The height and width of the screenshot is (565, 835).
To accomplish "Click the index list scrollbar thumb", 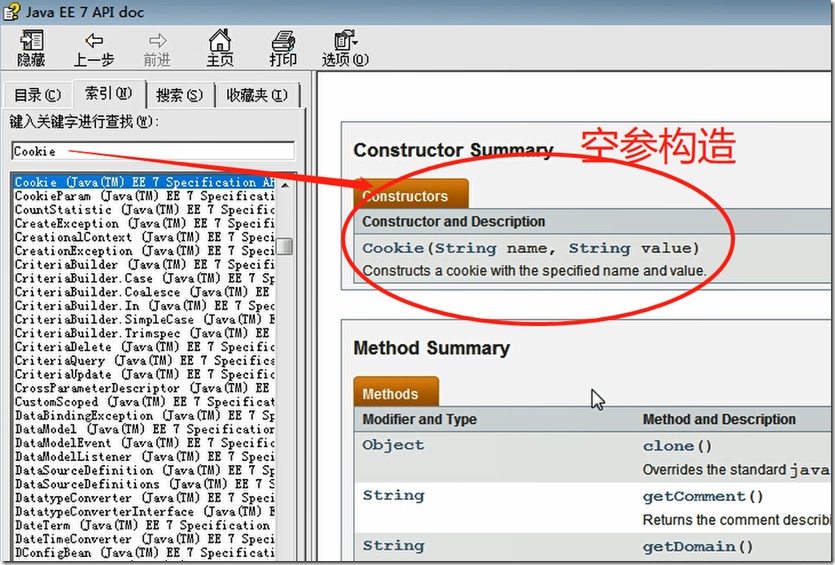I will (x=285, y=246).
